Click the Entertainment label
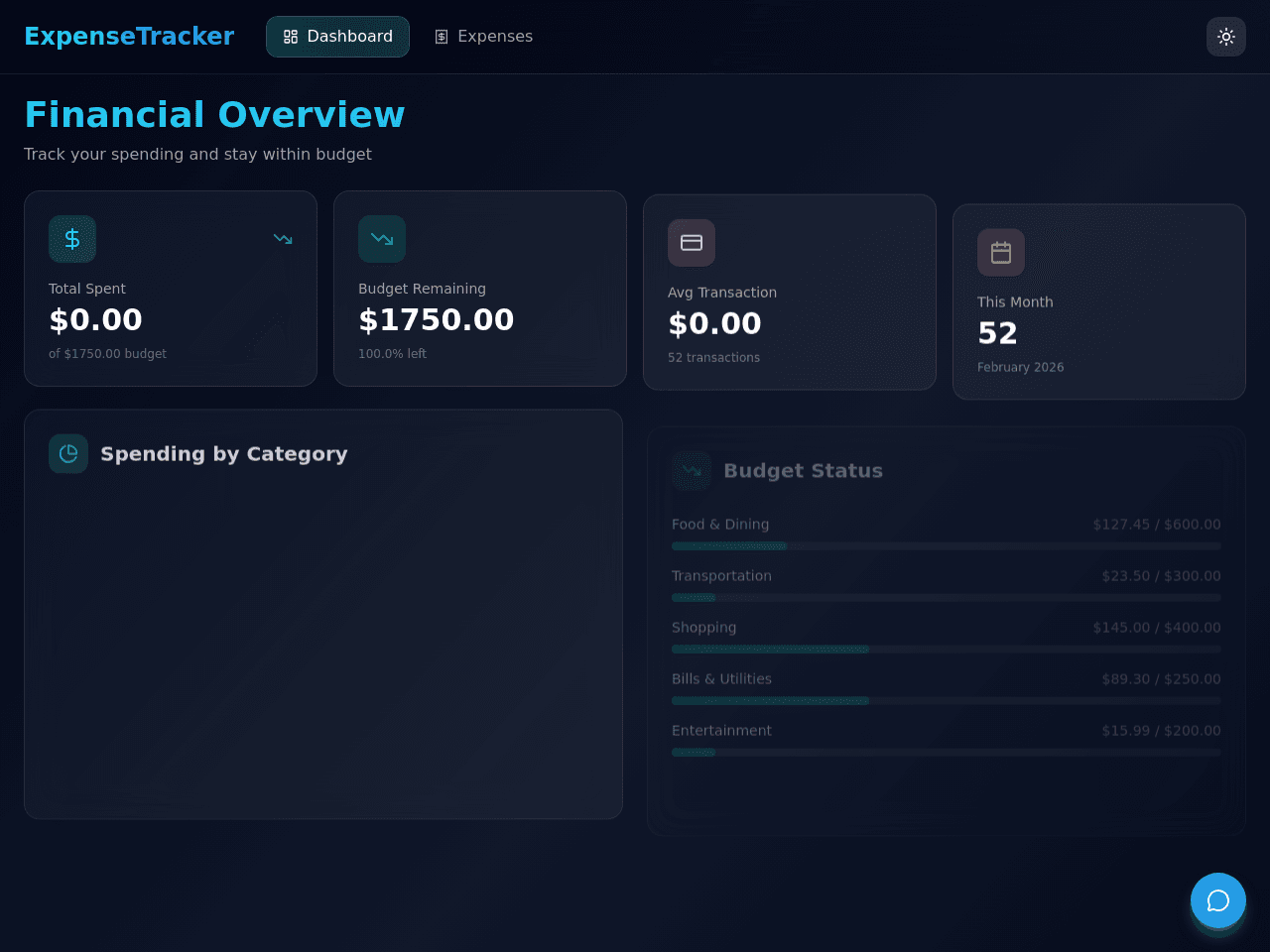The width and height of the screenshot is (1270, 952). (x=721, y=731)
